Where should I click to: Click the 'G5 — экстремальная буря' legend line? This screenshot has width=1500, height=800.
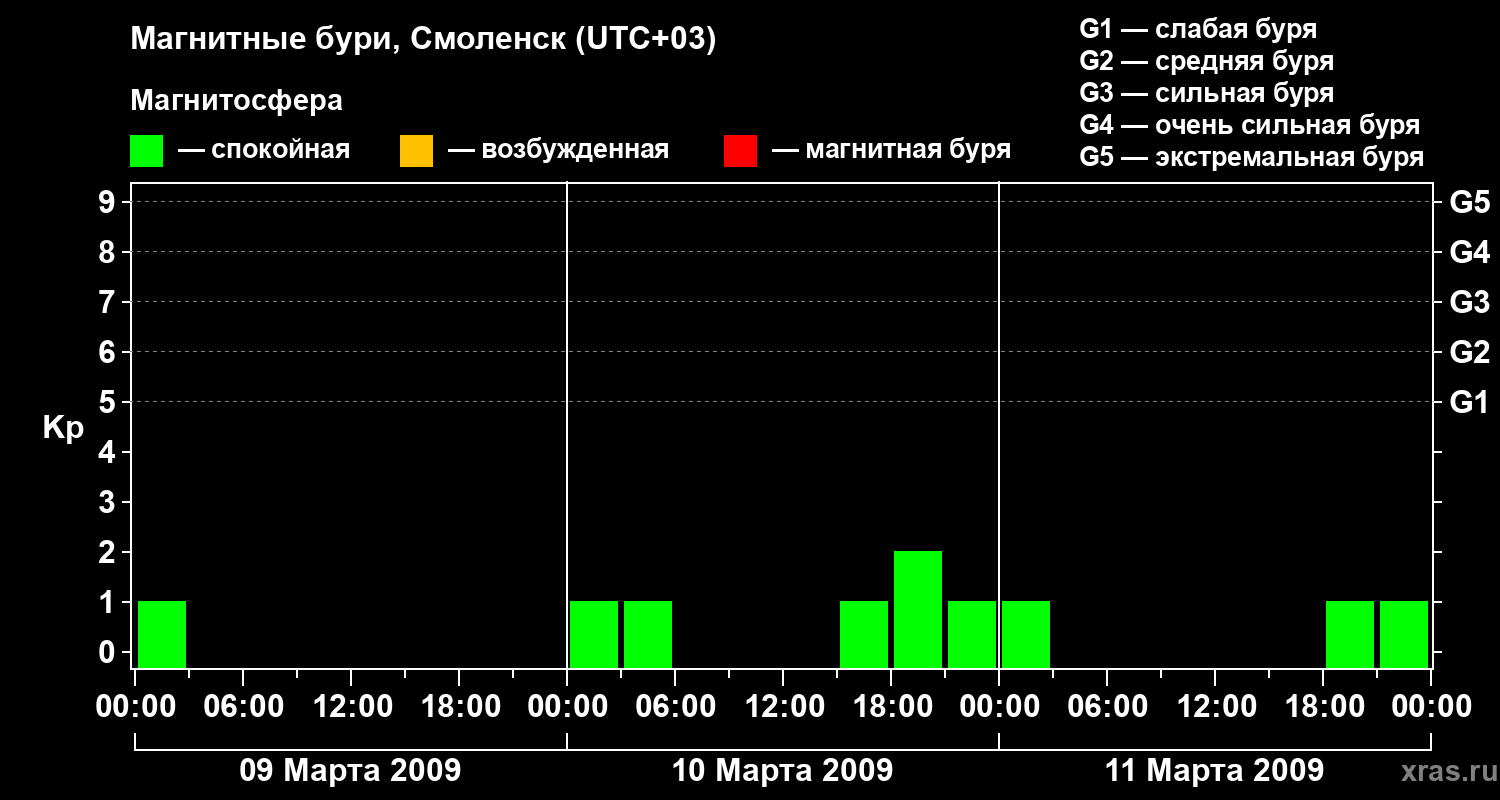(1252, 157)
